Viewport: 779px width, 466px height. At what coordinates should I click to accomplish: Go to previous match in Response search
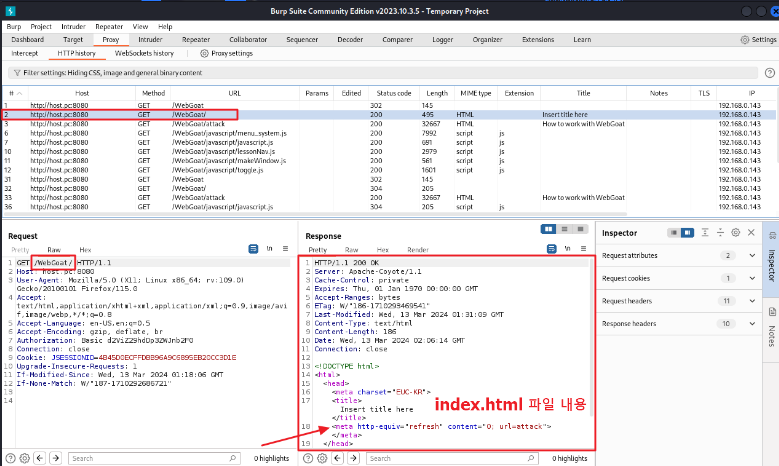pyautogui.click(x=338, y=458)
